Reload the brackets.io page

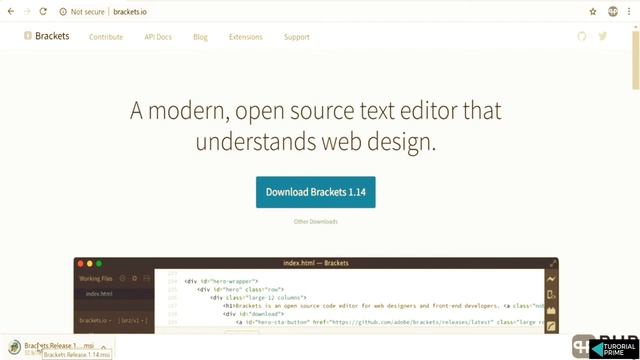(x=43, y=11)
